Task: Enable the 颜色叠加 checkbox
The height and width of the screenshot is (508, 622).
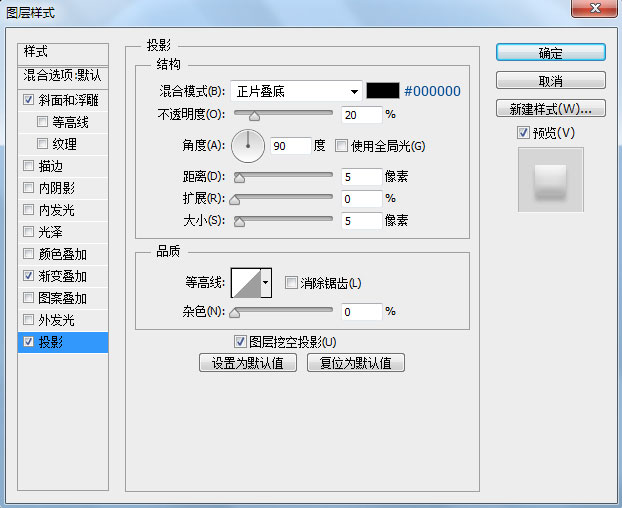Action: pyautogui.click(x=29, y=253)
